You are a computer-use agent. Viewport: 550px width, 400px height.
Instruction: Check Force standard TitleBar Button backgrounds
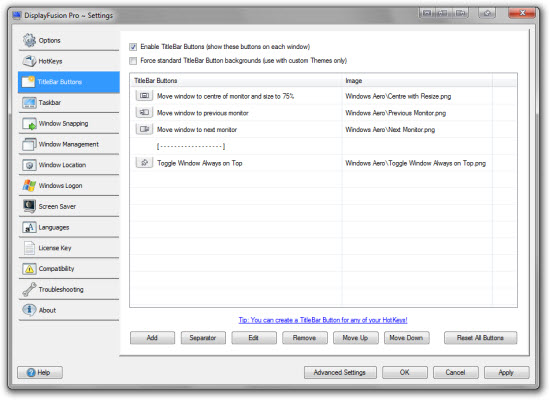coord(133,61)
